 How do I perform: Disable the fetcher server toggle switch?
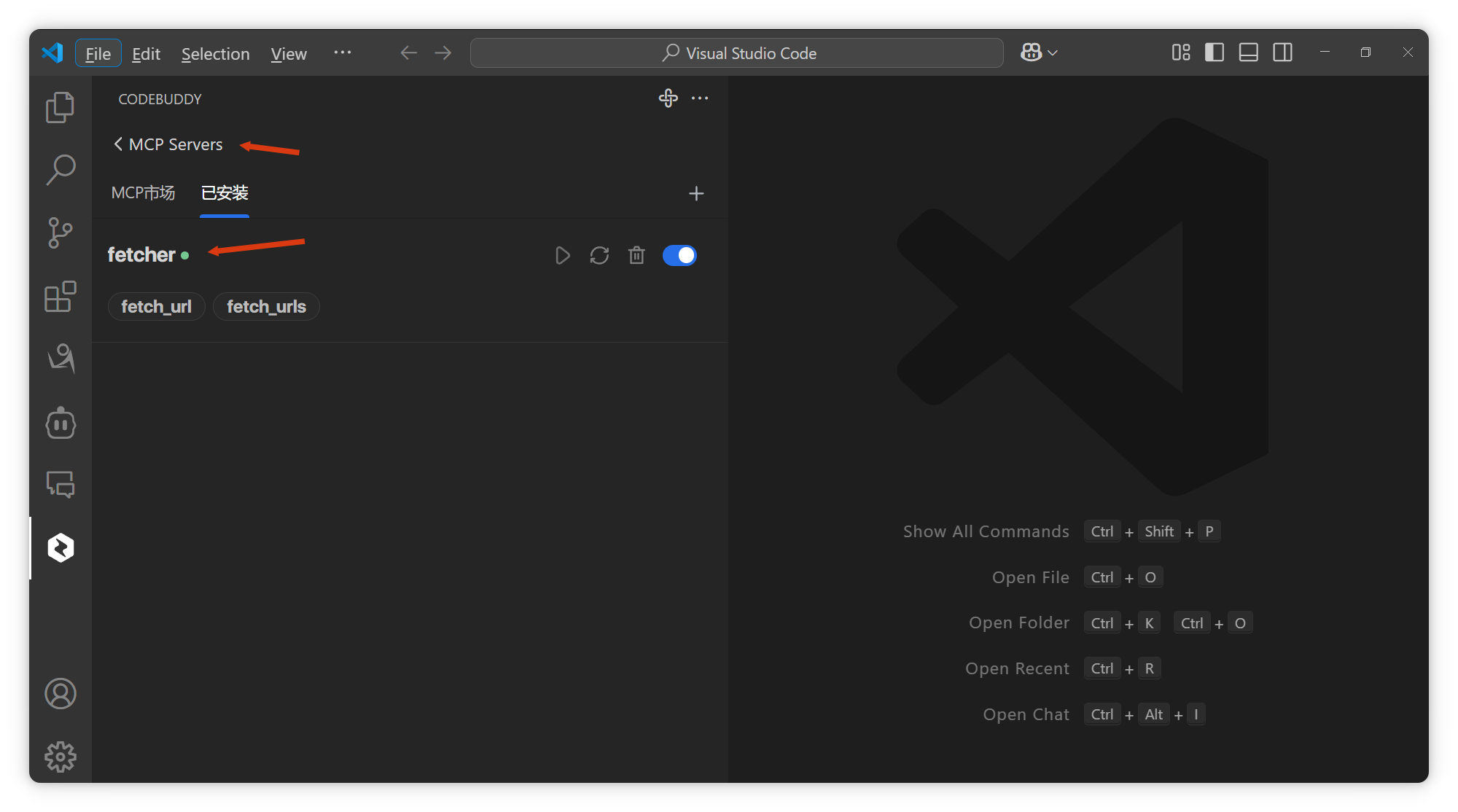[679, 255]
